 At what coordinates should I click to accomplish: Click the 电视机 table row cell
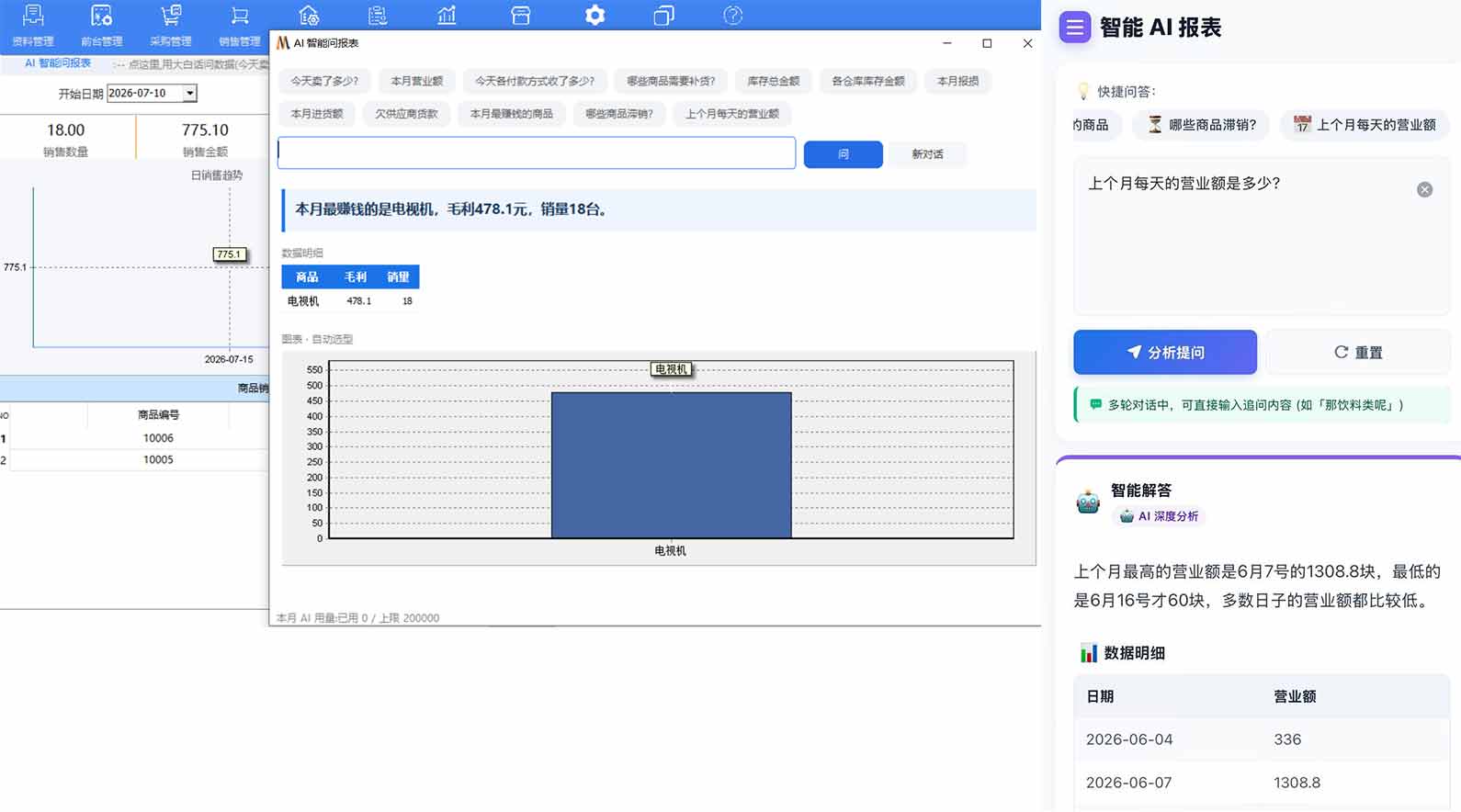pos(303,301)
